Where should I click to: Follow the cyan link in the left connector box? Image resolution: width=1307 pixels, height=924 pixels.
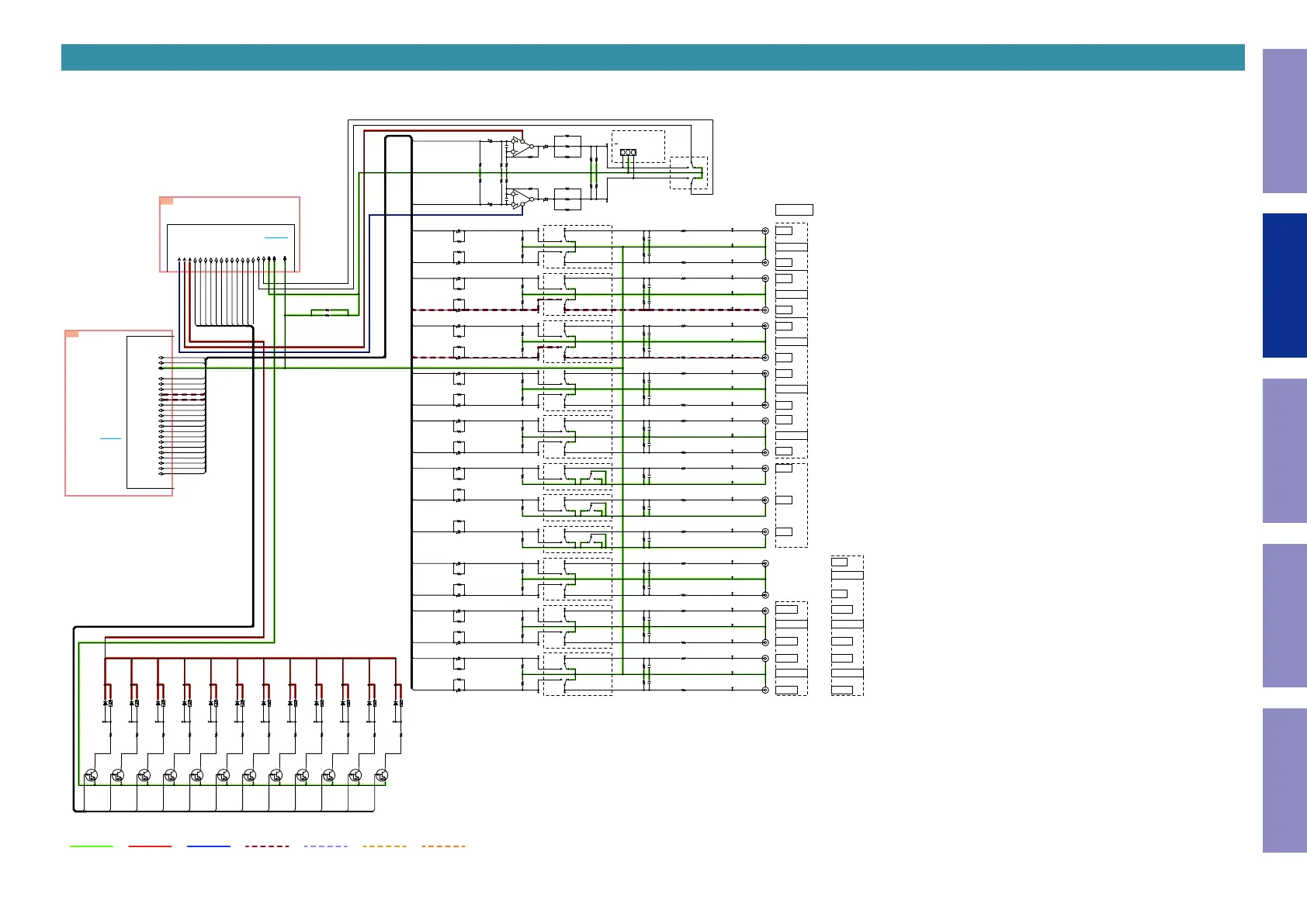pyautogui.click(x=111, y=439)
